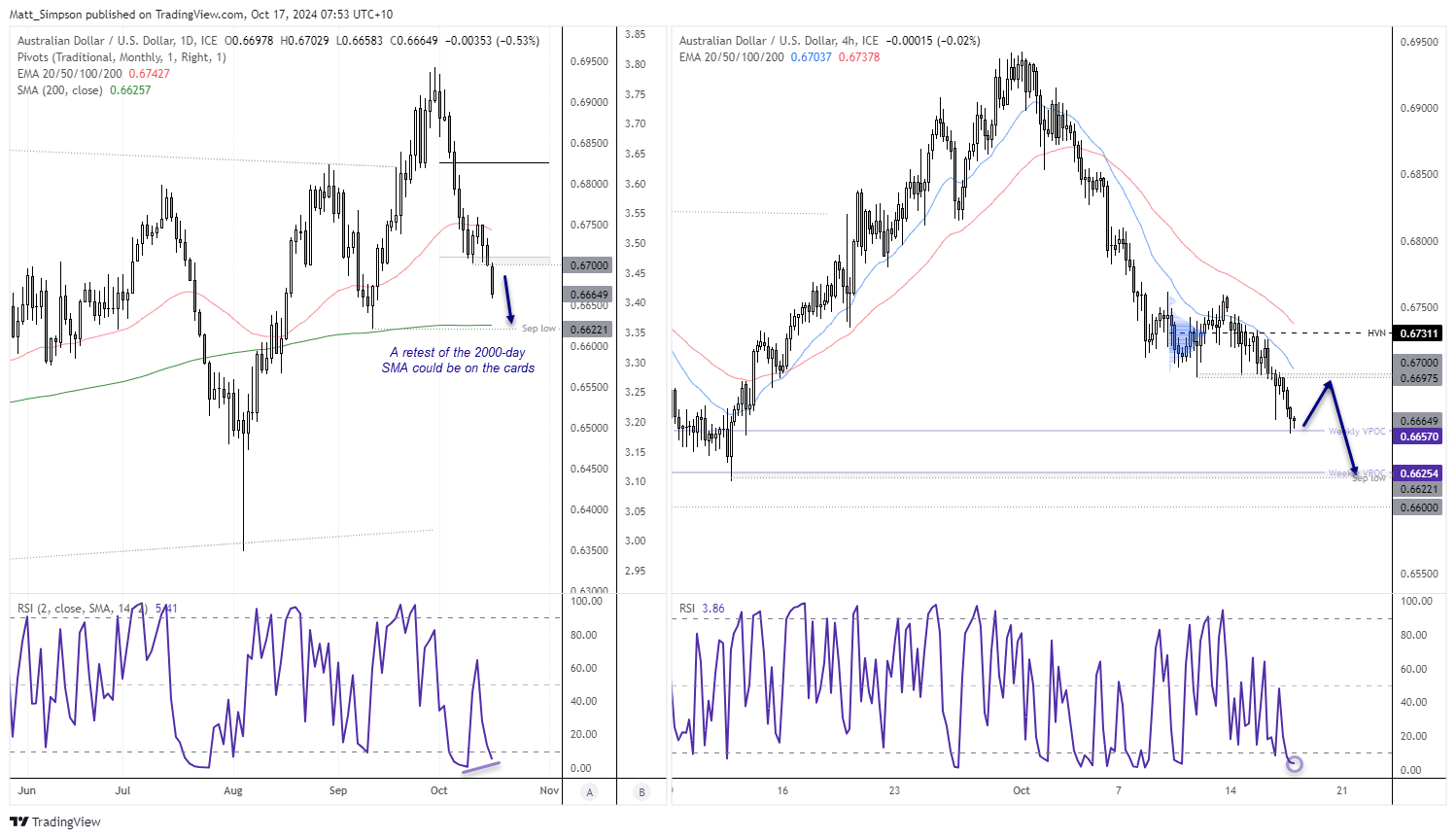This screenshot has width=1456, height=839.
Task: Click the -0.00015 (-0.02%) change value in the right chart header
Action: click(x=932, y=41)
